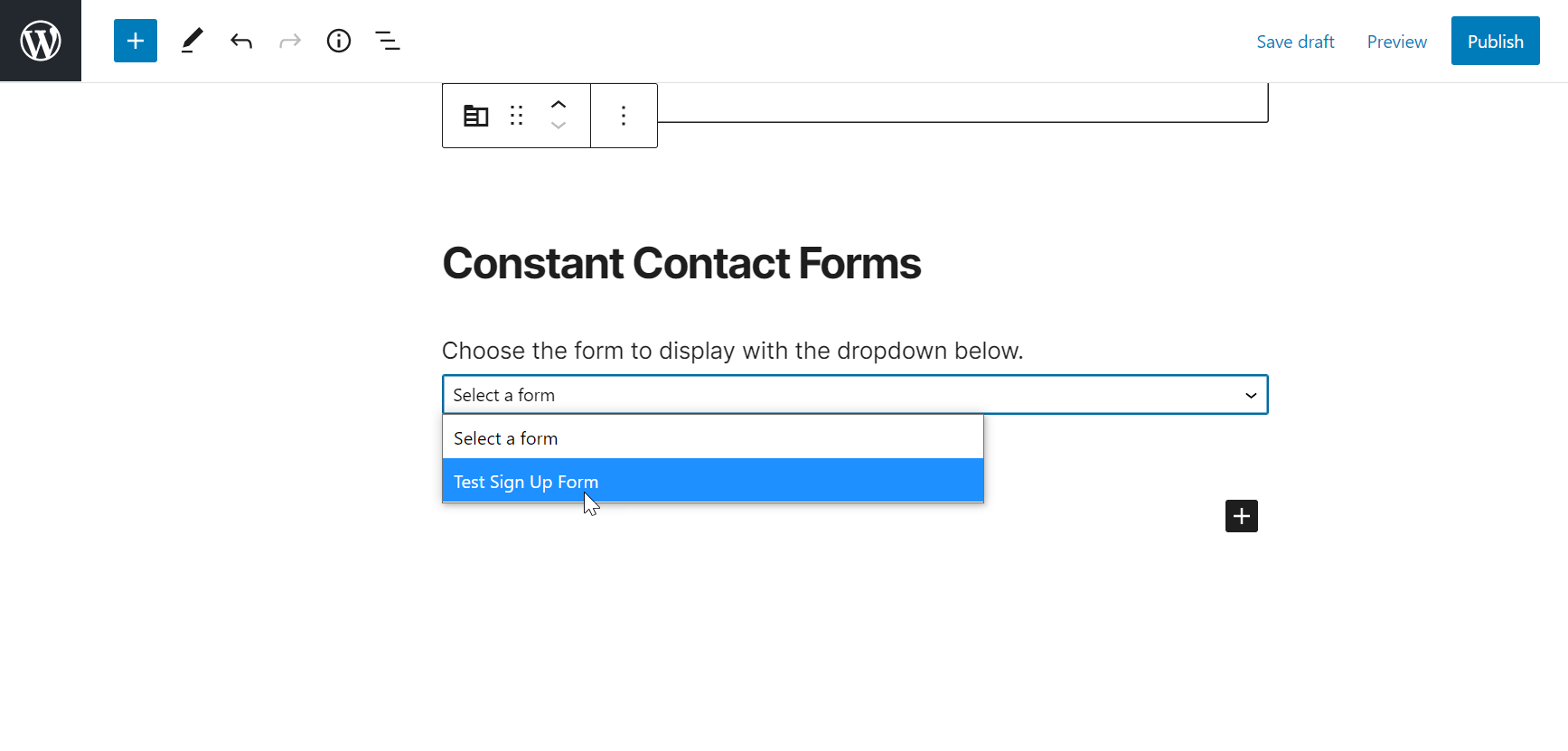Screen dimensions: 1568x751
Task: Open the block inserter
Action: (x=135, y=41)
